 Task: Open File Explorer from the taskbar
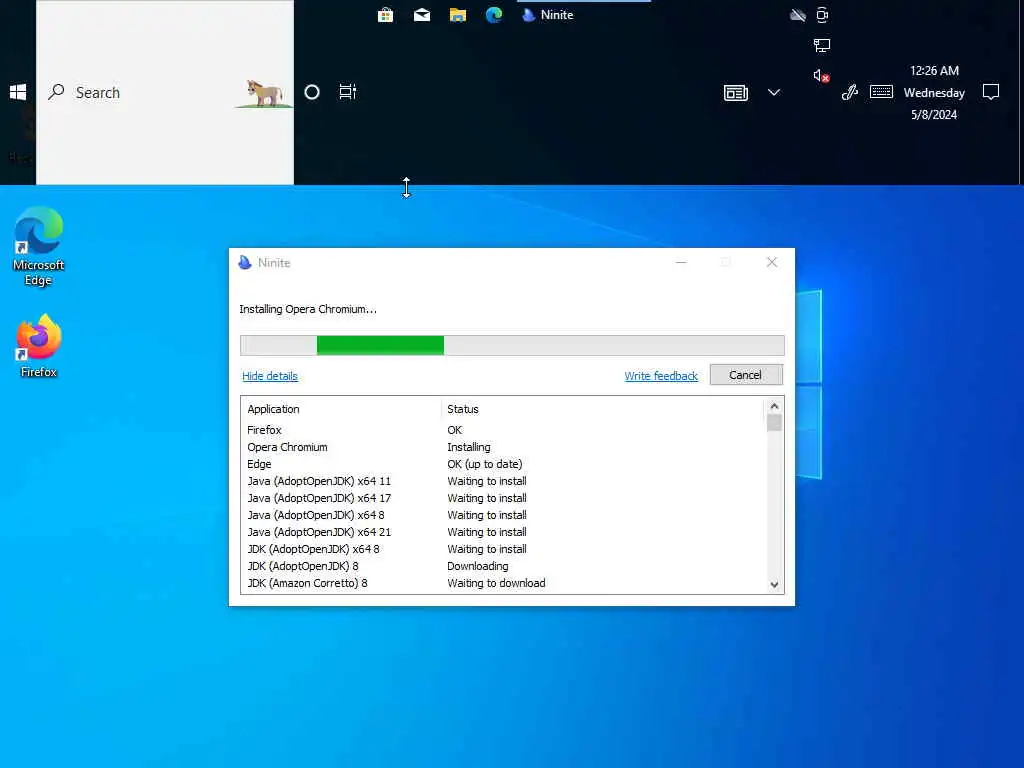click(458, 15)
